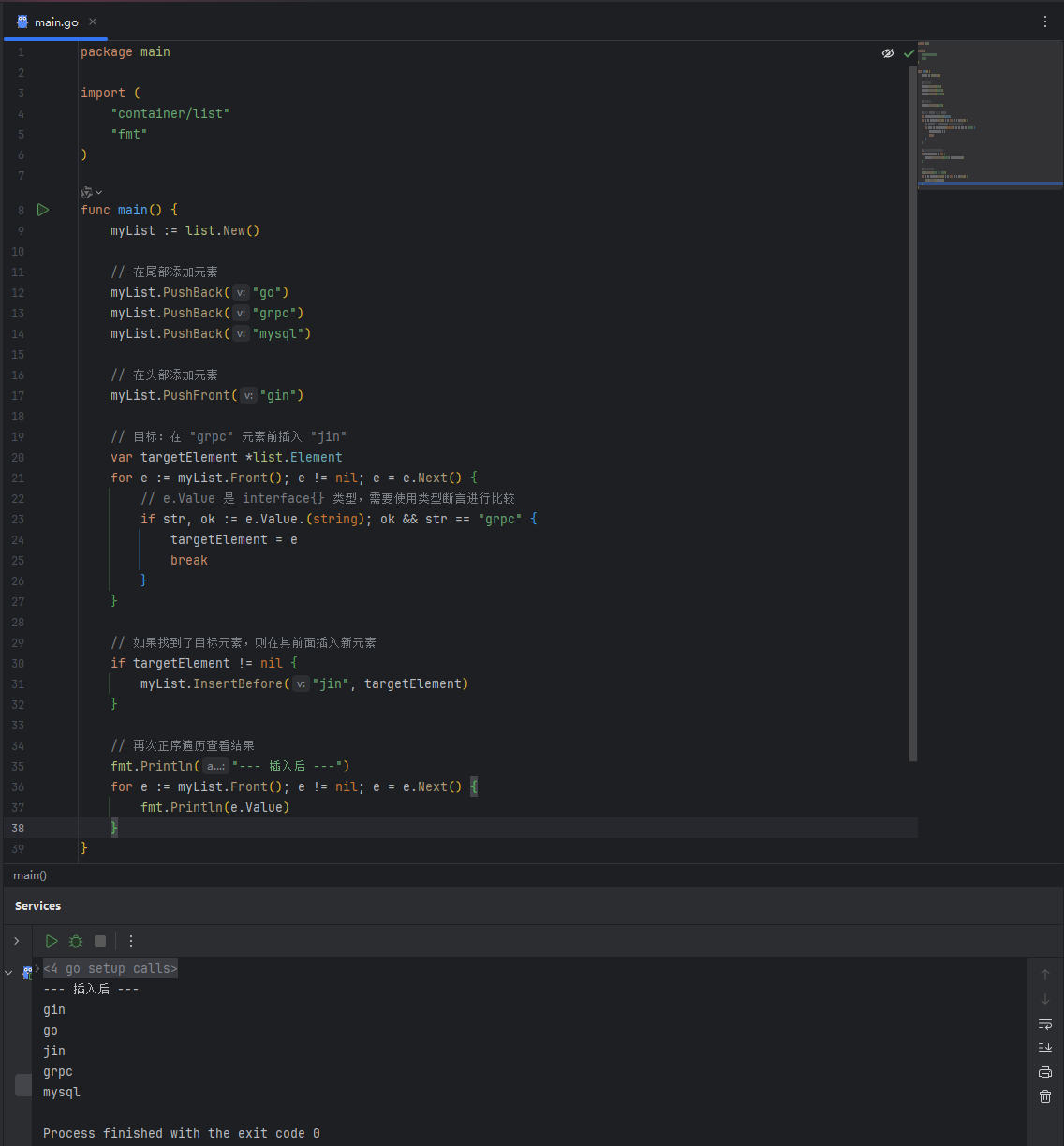Click the '--- 插入后 ---' console output line
The width and height of the screenshot is (1064, 1146).
[x=91, y=989]
